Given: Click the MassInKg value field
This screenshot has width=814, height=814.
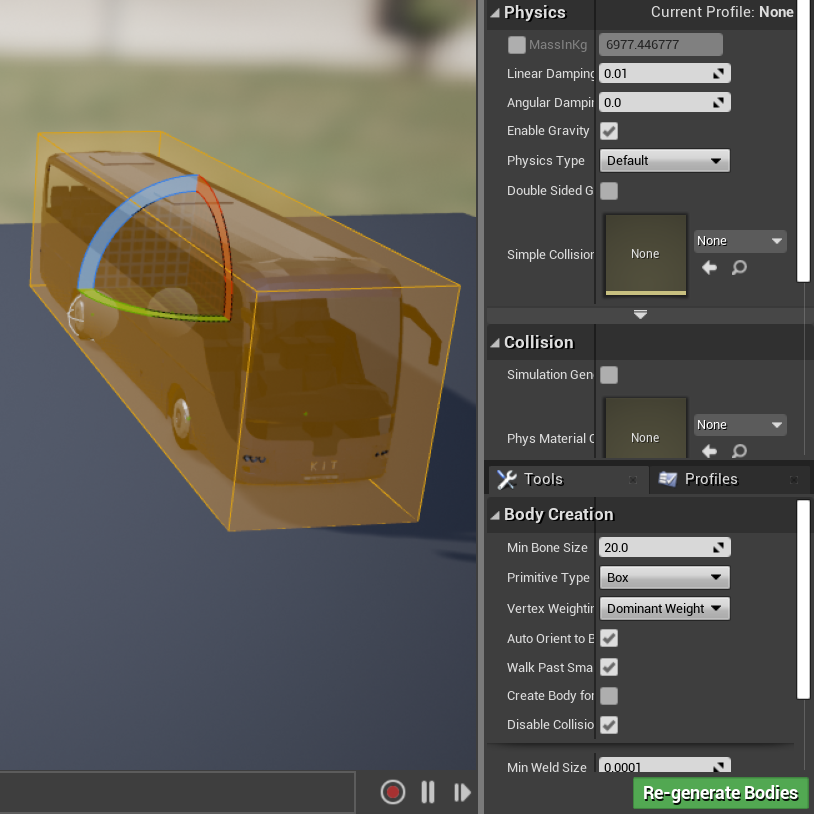Looking at the screenshot, I should [x=660, y=45].
